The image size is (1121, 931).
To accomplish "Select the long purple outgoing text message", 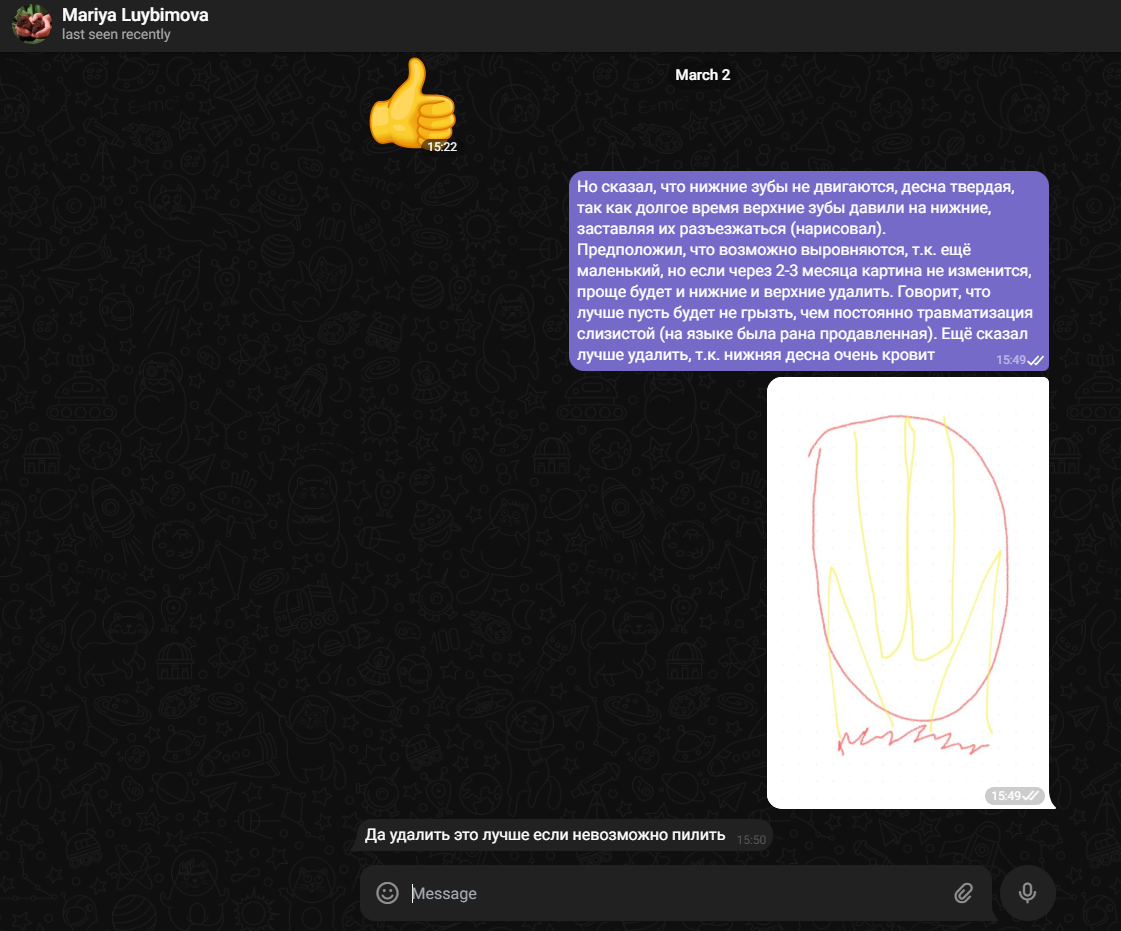I will [x=790, y=270].
